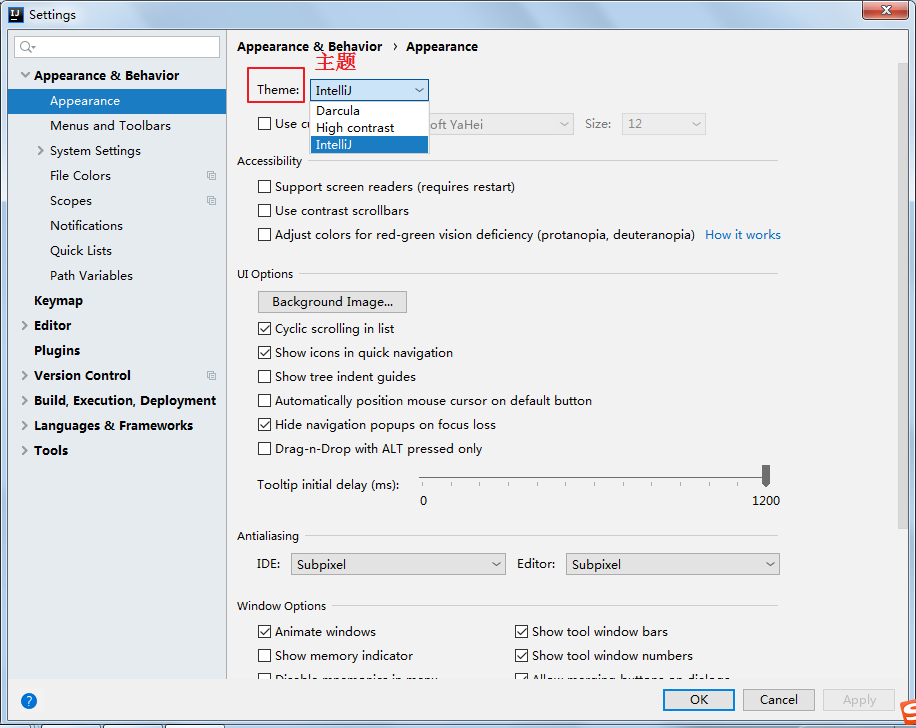This screenshot has height=728, width=916.
Task: Toggle Show tool window bars checkbox
Action: [522, 632]
